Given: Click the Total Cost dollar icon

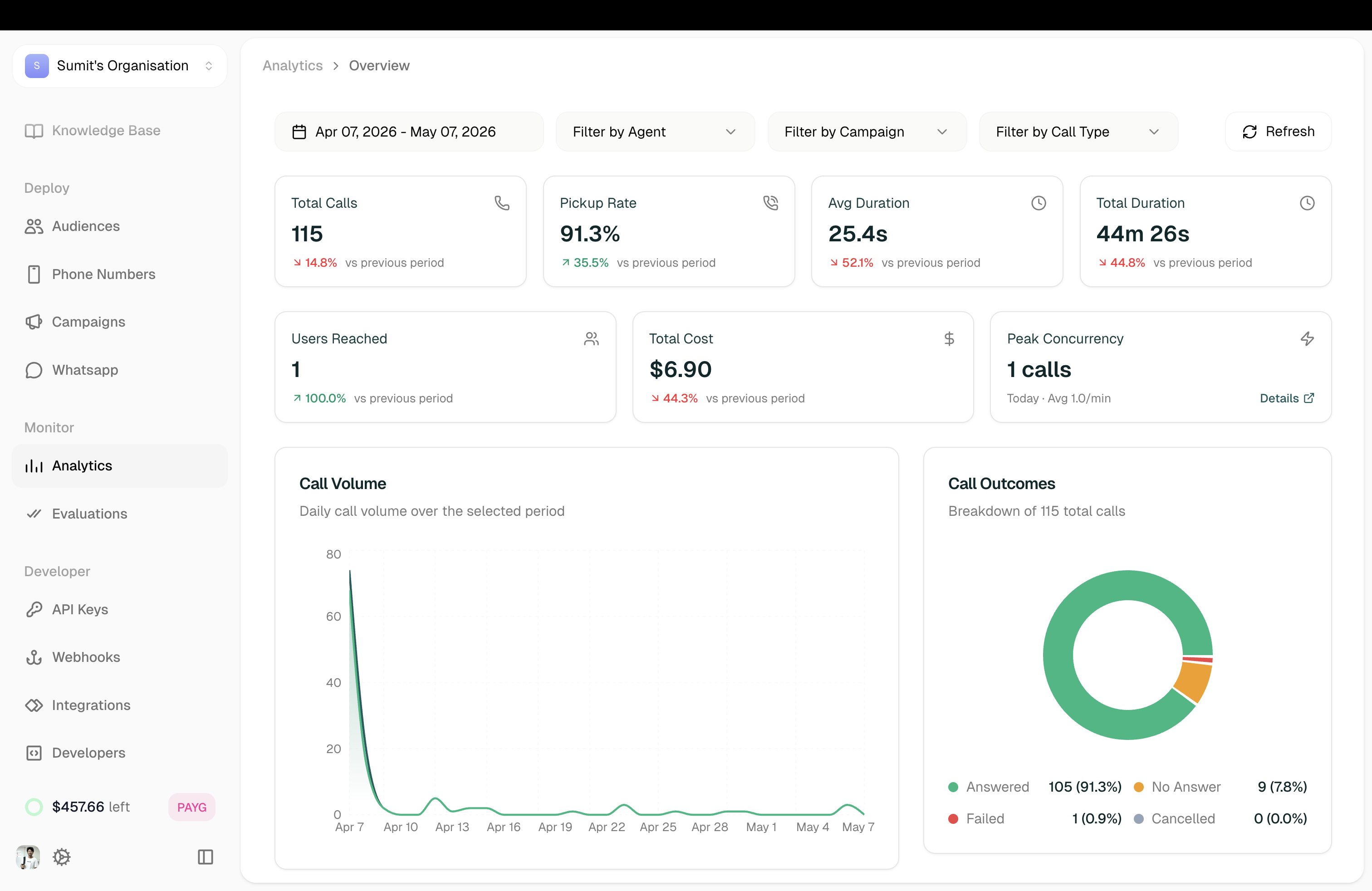Looking at the screenshot, I should [x=950, y=339].
